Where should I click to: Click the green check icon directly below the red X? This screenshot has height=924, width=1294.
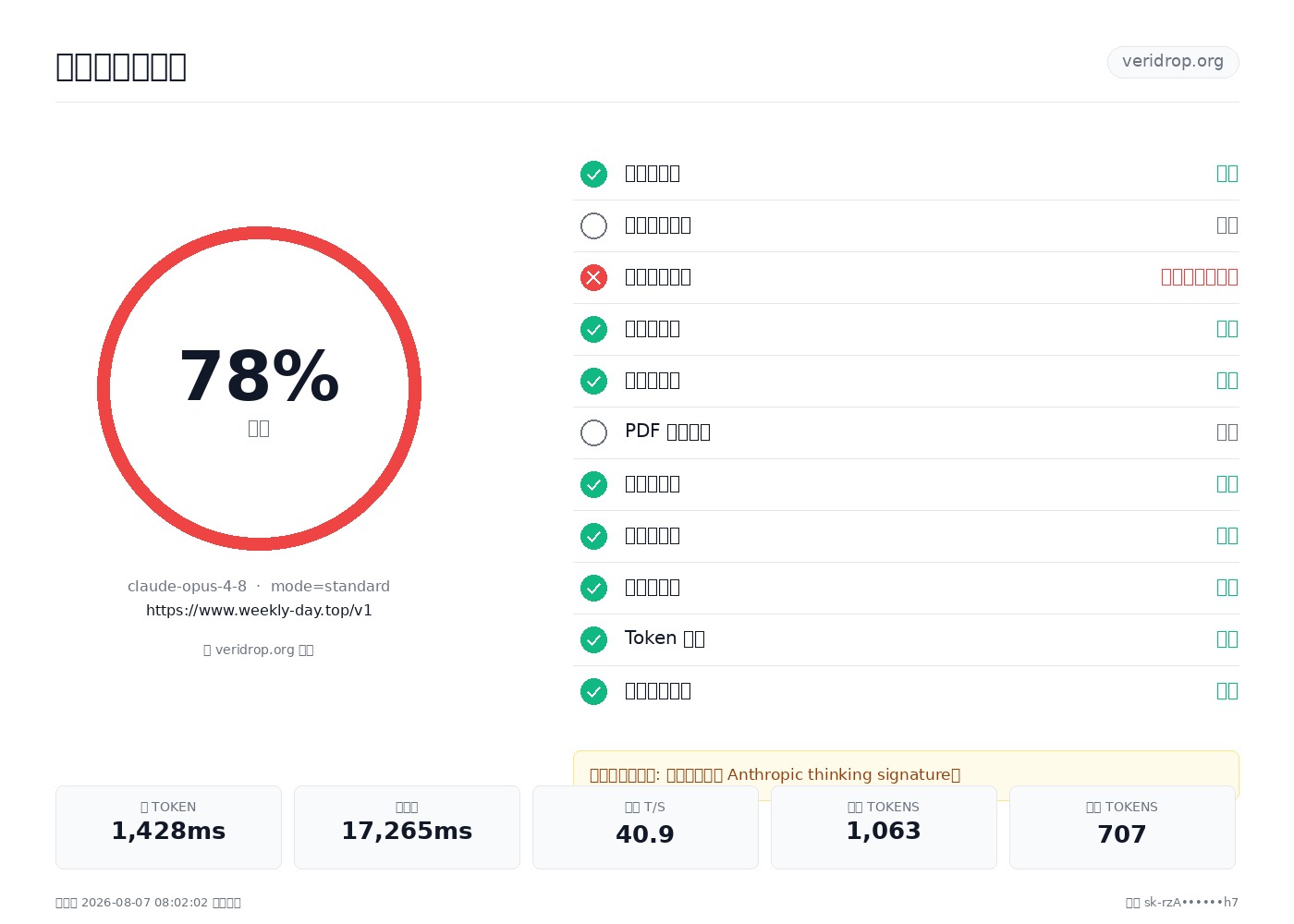coord(593,329)
